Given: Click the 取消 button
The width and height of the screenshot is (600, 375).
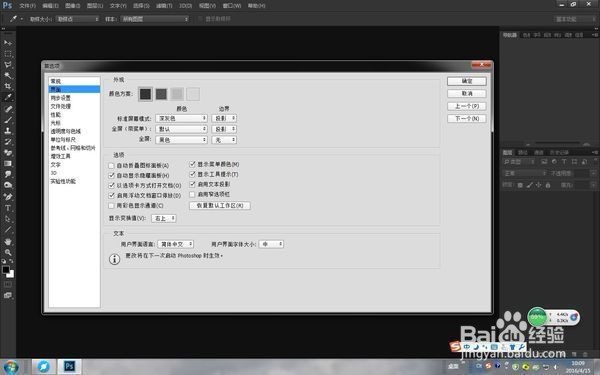Looking at the screenshot, I should point(467,93).
